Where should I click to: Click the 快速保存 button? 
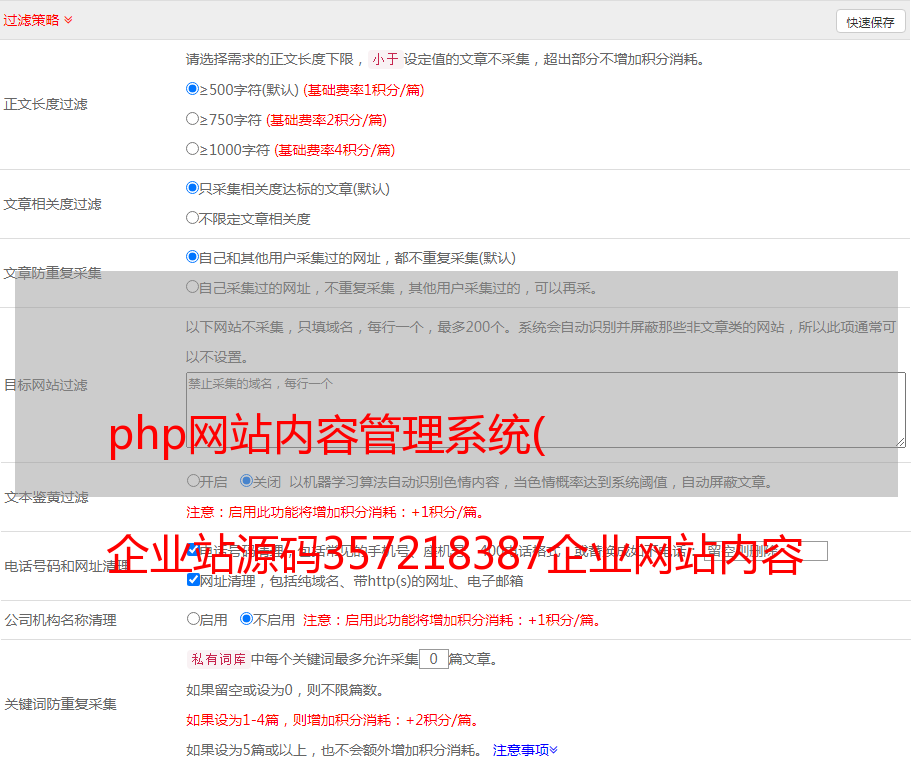[870, 22]
